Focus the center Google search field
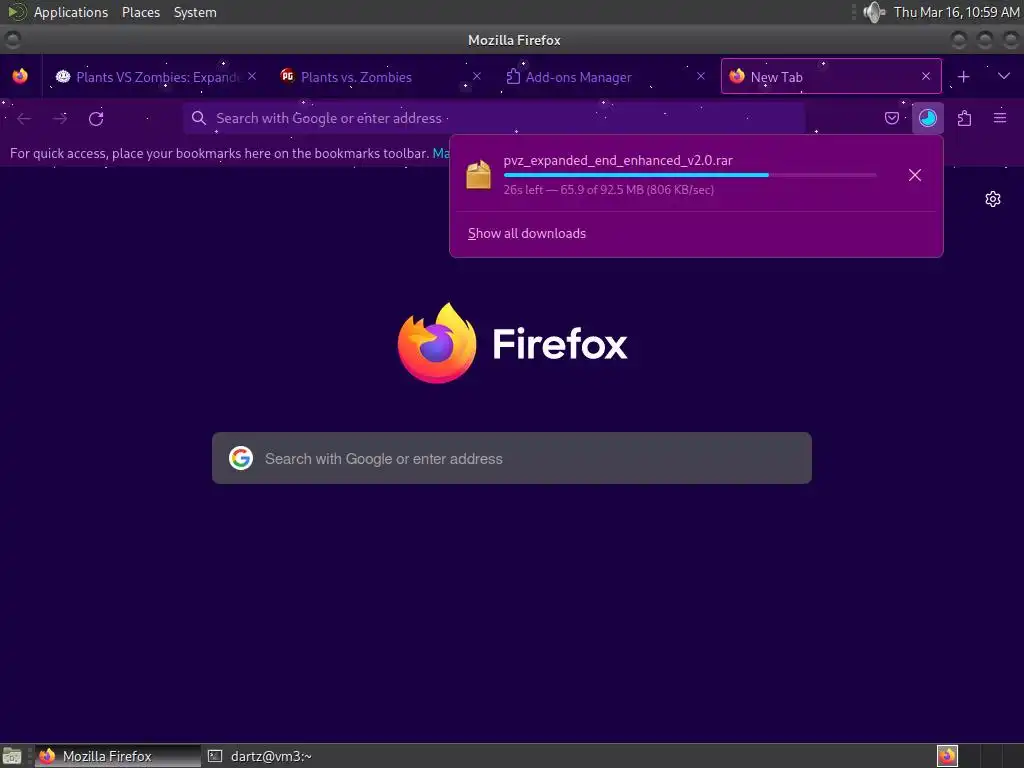This screenshot has height=768, width=1024. (x=512, y=458)
